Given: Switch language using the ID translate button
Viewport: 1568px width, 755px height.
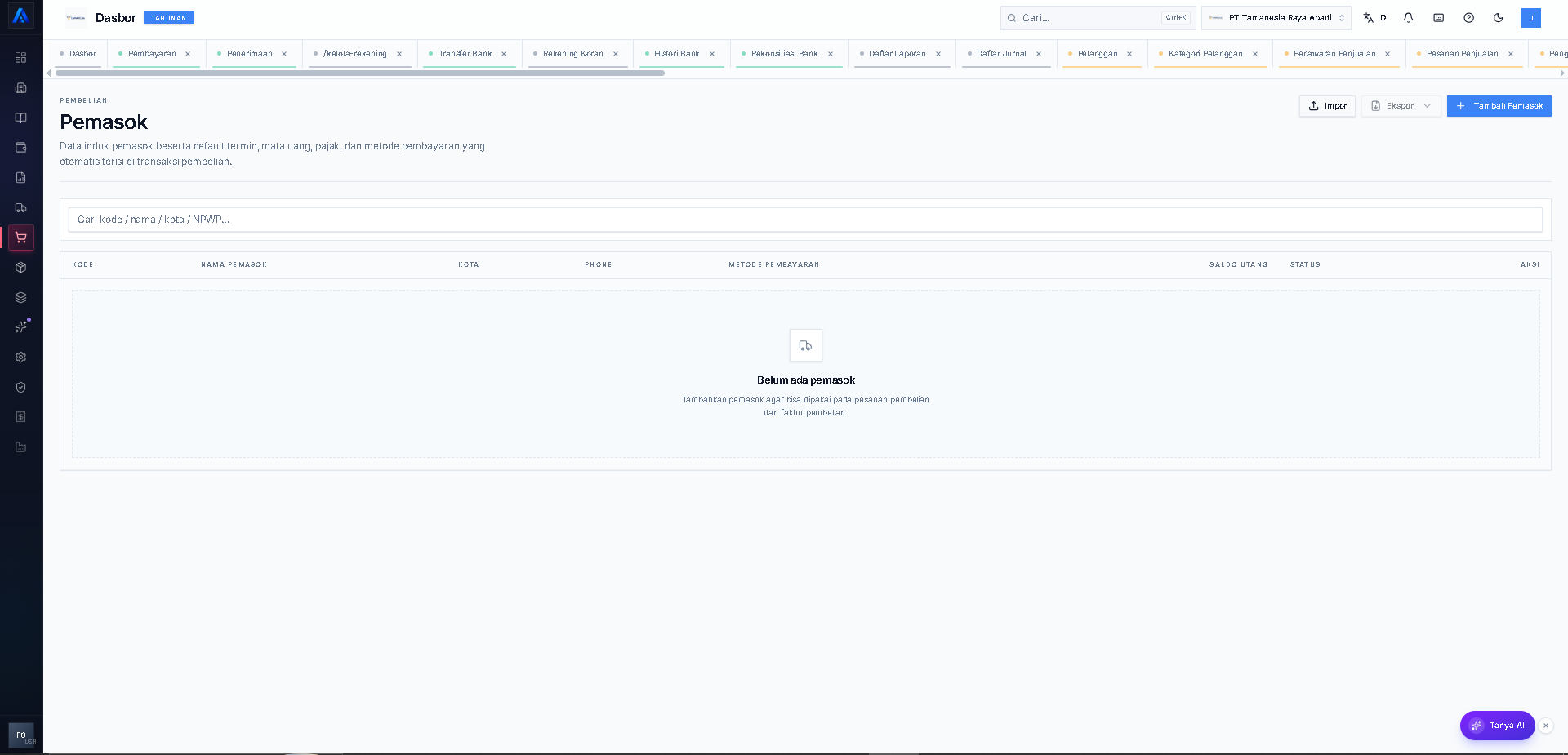Looking at the screenshot, I should 1375,18.
